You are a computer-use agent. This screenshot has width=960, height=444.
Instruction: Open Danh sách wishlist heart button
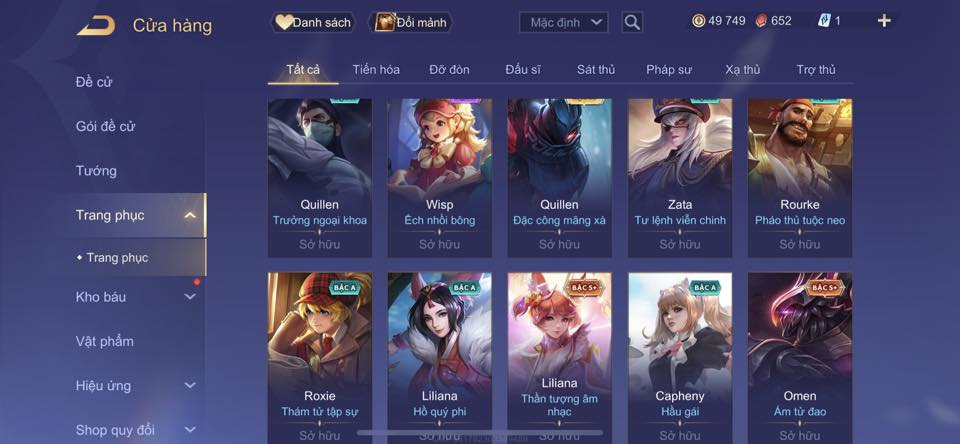pos(313,23)
